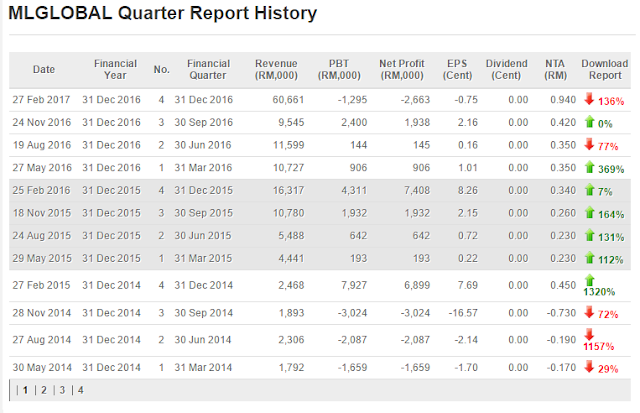Open the 136% change link
640x413 pixels.
[611, 101]
